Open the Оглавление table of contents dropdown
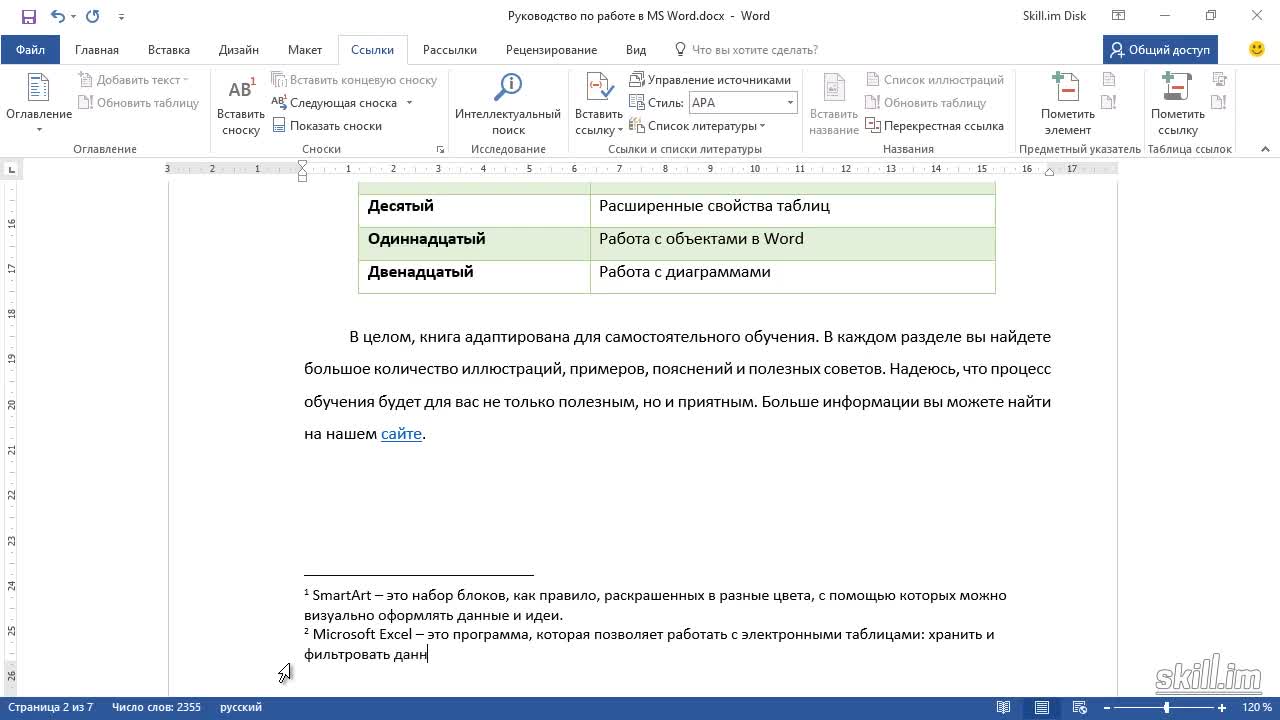The height and width of the screenshot is (720, 1280). pyautogui.click(x=39, y=103)
